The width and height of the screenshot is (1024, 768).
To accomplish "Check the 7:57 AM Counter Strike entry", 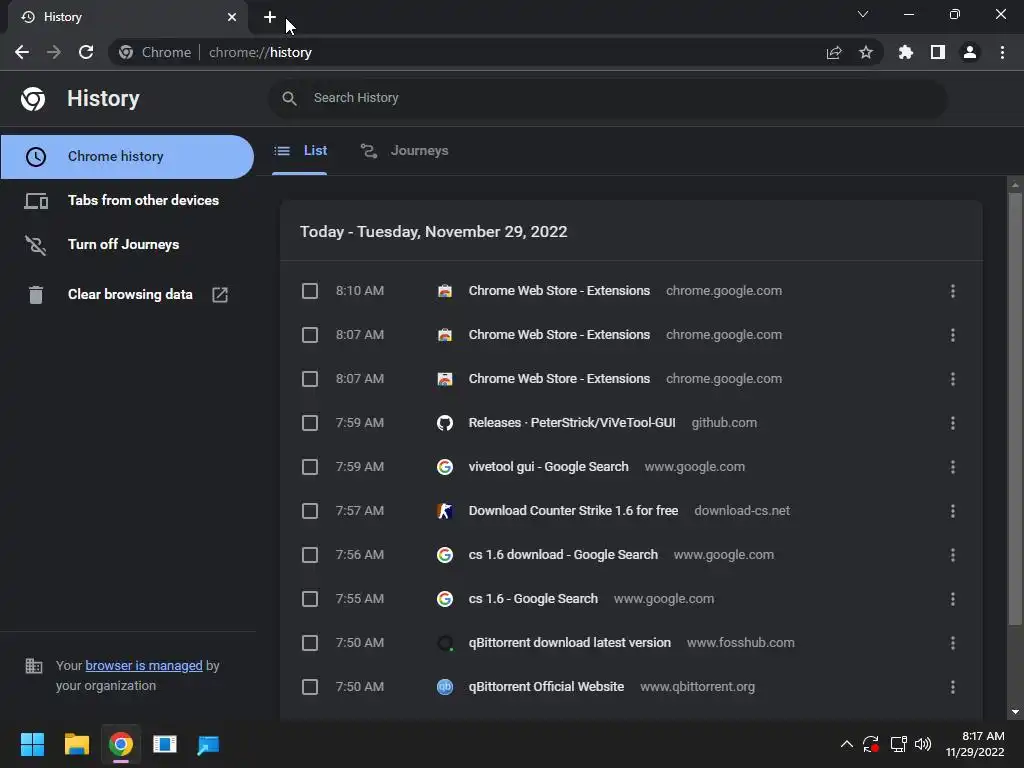I will 310,511.
